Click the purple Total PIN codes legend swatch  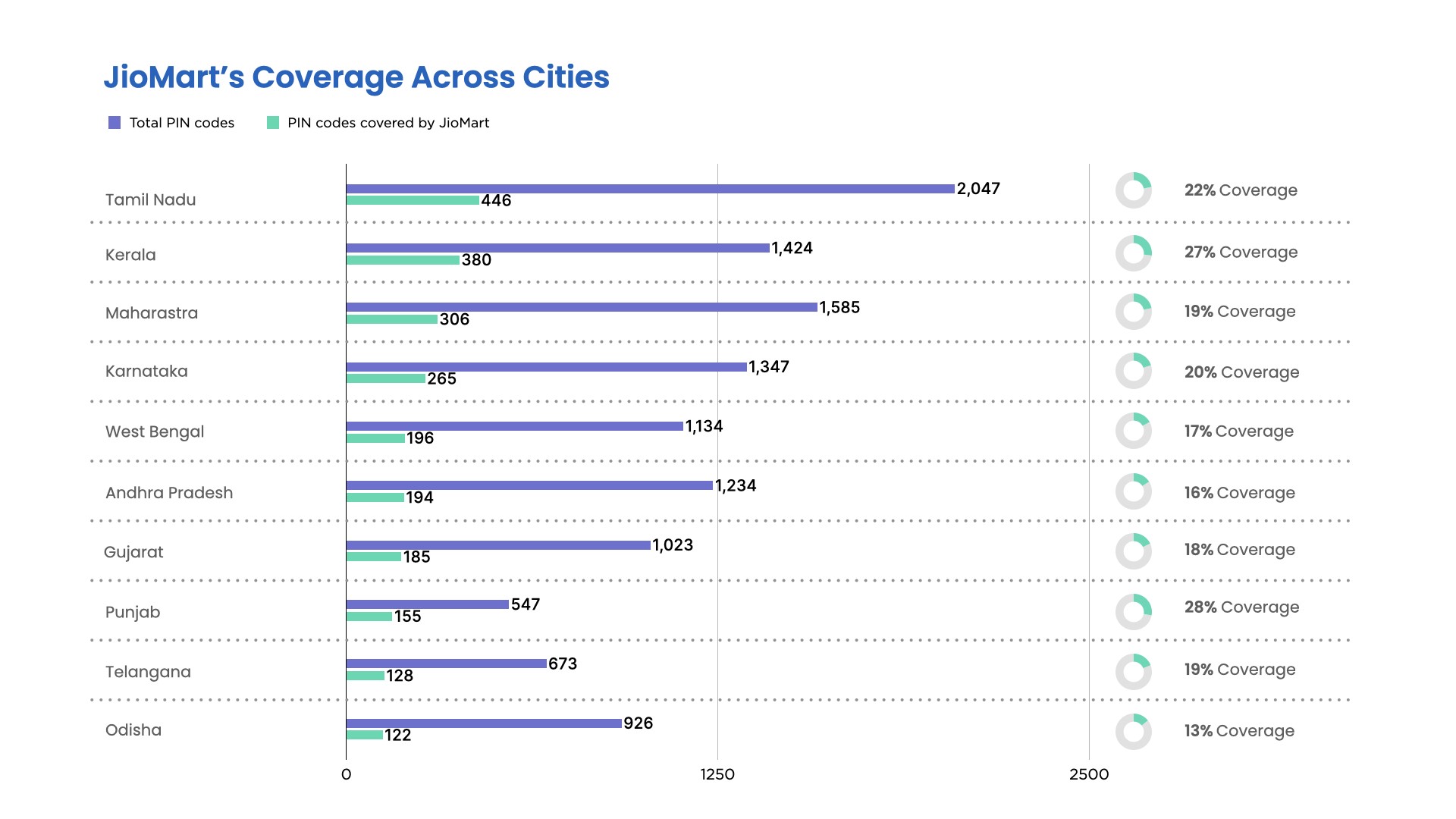(x=115, y=123)
